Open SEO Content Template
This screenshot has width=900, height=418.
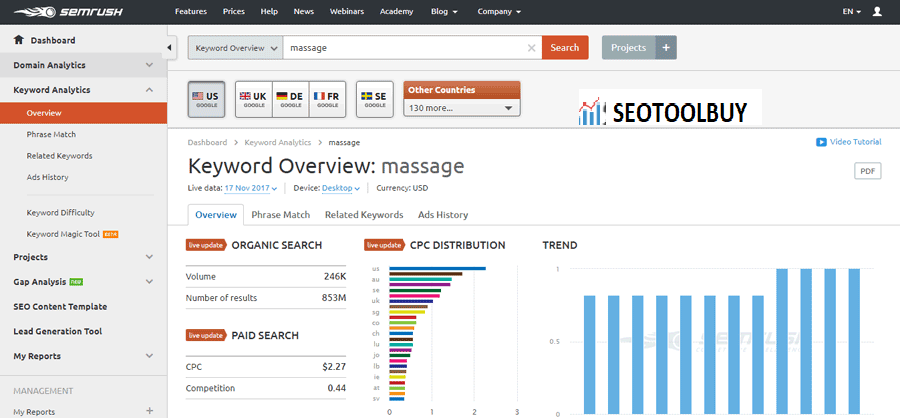tap(60, 307)
